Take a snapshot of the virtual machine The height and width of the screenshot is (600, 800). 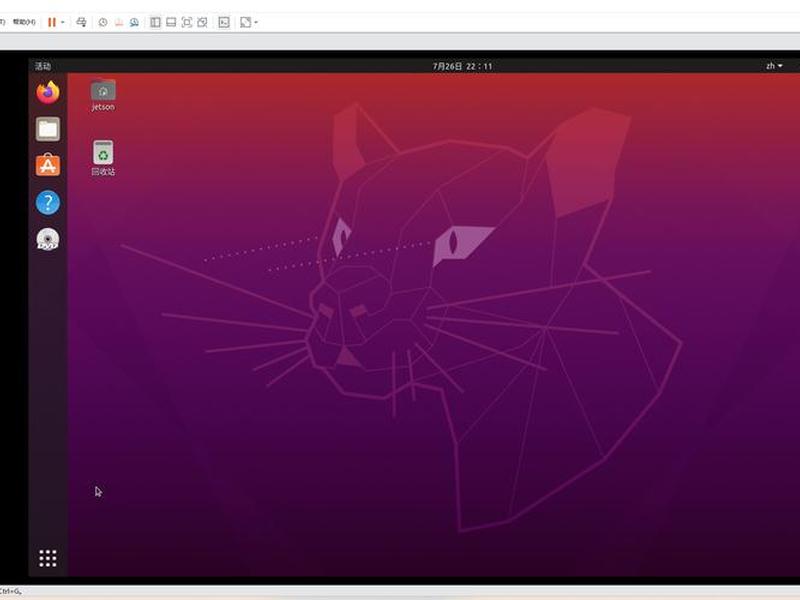pos(103,22)
